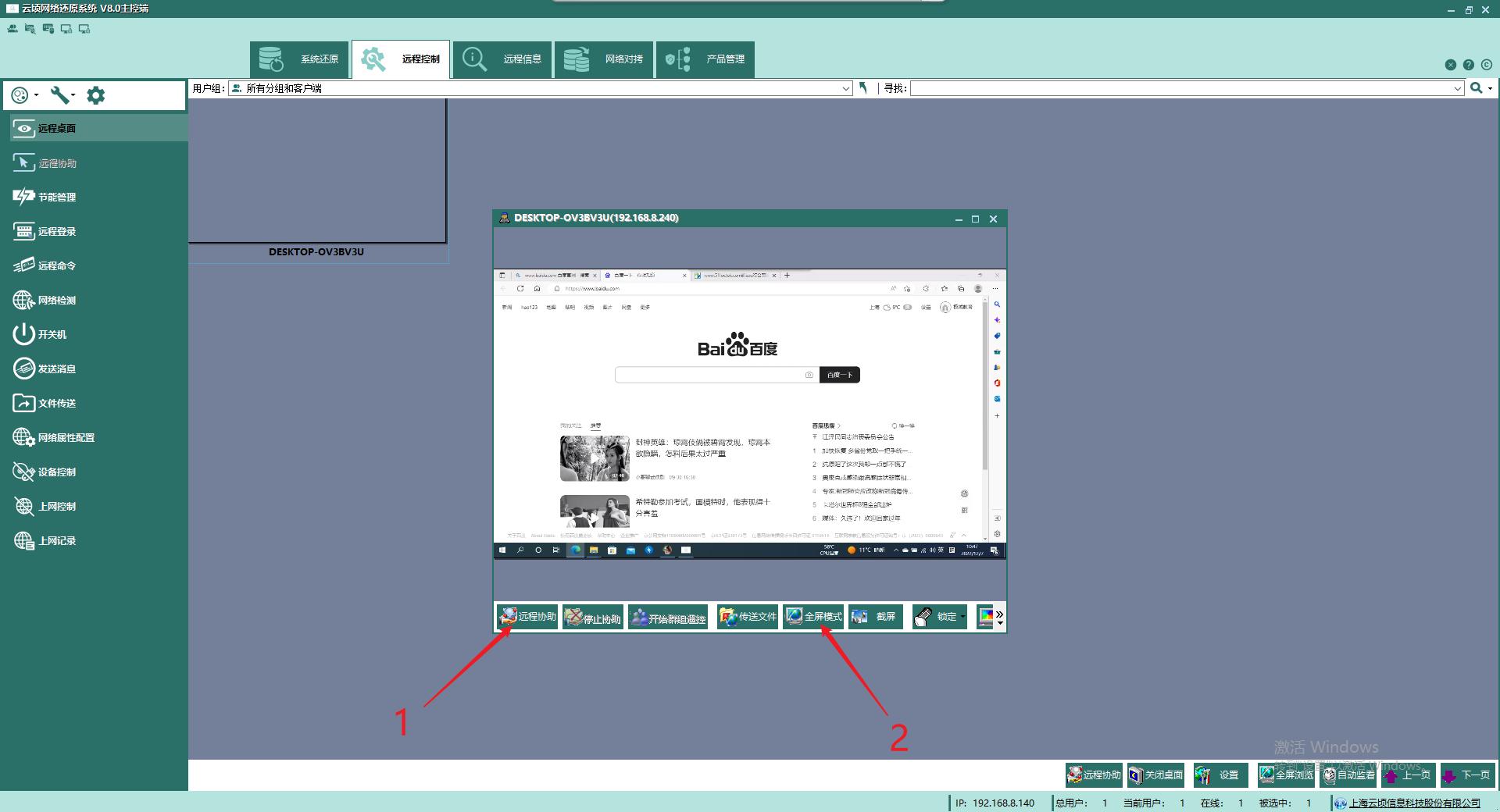Select the DESKTOP-OV3BV3U client thumbnail
This screenshot has width=1500, height=812.
pyautogui.click(x=317, y=170)
